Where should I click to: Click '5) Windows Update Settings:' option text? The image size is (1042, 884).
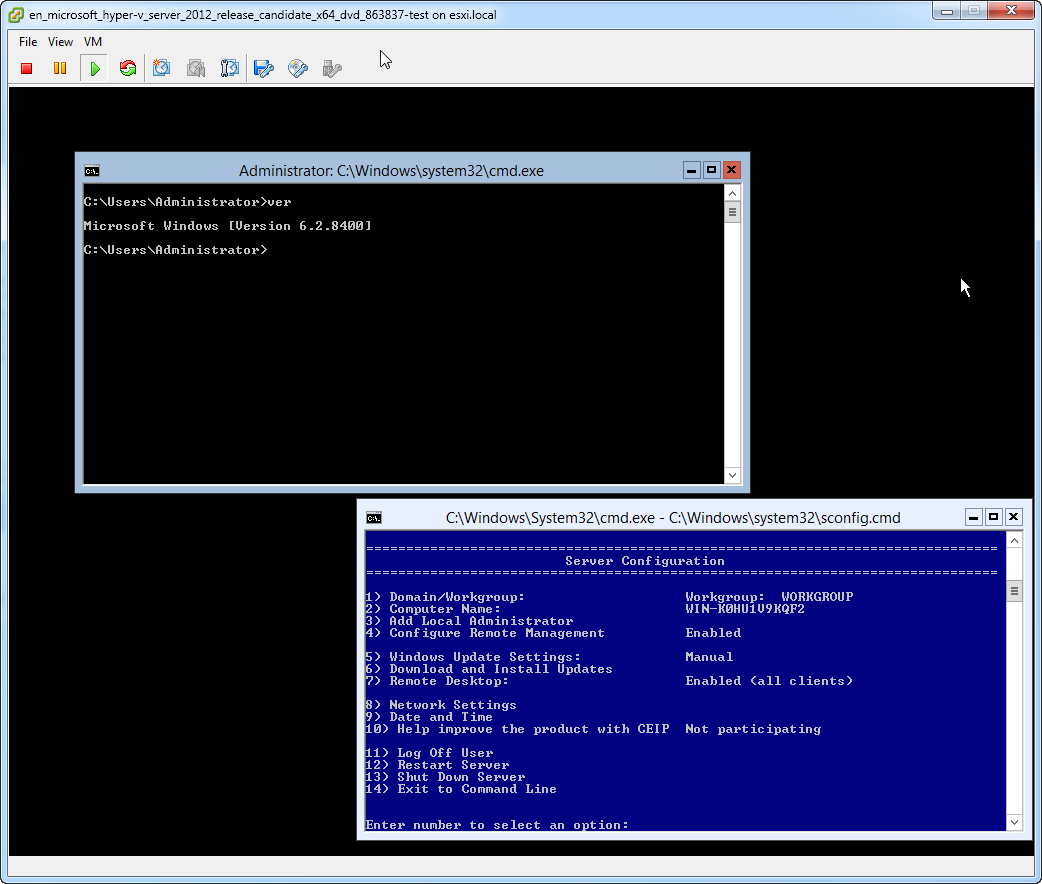point(473,657)
